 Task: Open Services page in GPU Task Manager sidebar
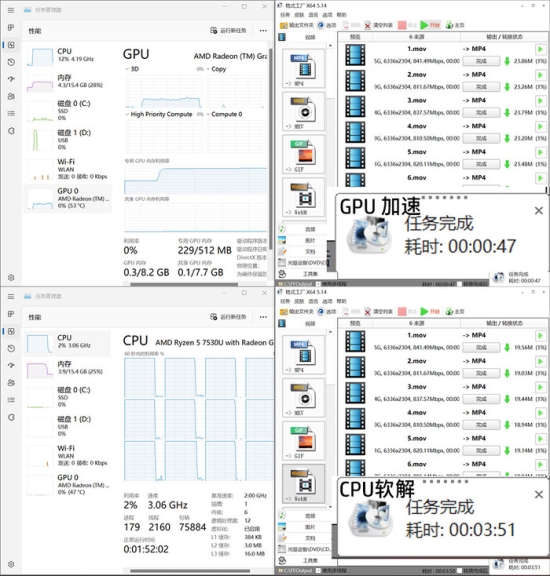11,131
